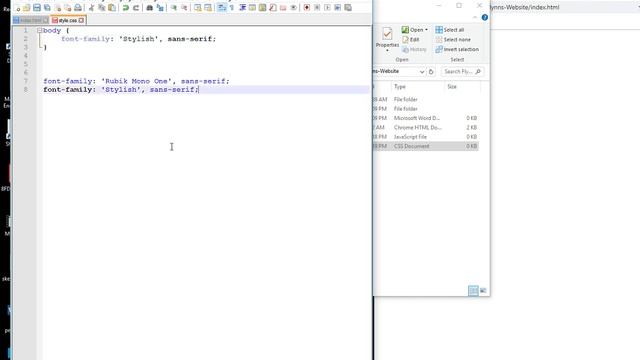Switch Explorer to Large icons view

click(x=483, y=291)
